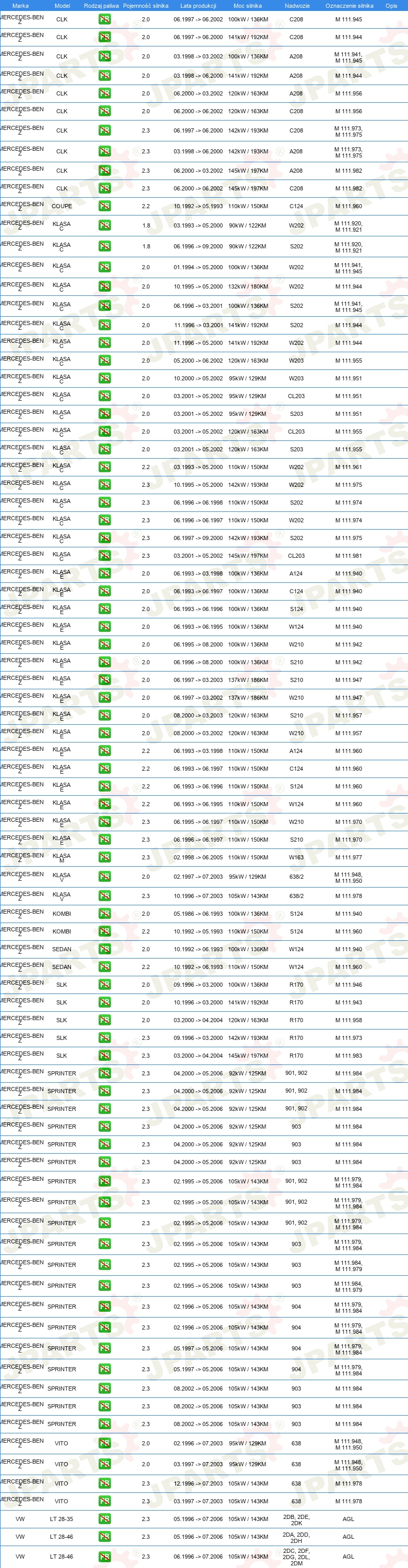408x1568 pixels.
Task: Select the M 111.943 engine code
Action: tap(349, 1002)
